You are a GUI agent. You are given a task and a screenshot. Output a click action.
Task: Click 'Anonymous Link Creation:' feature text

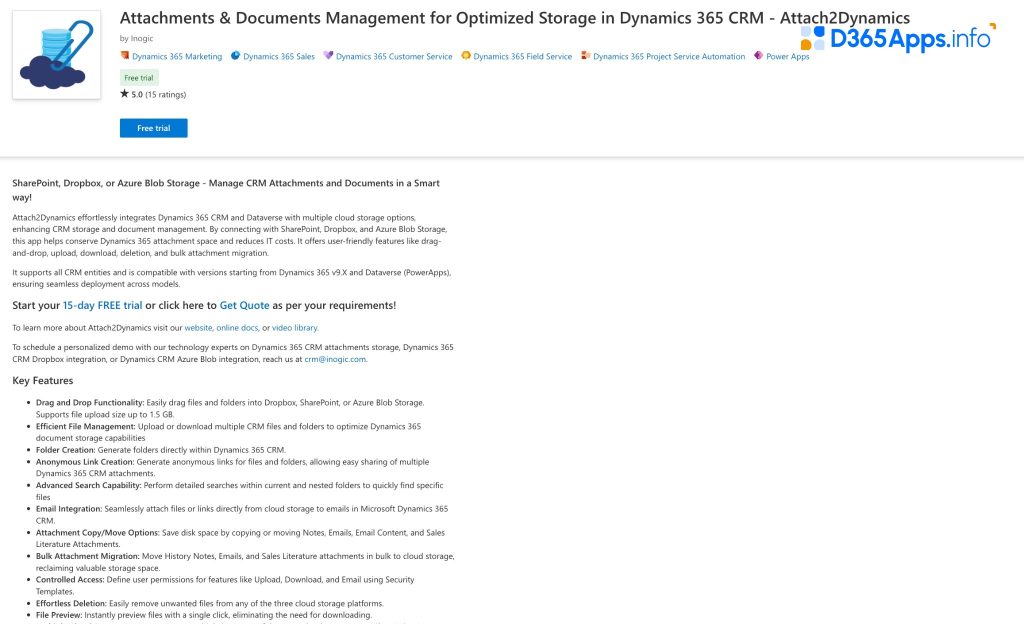[x=85, y=461]
